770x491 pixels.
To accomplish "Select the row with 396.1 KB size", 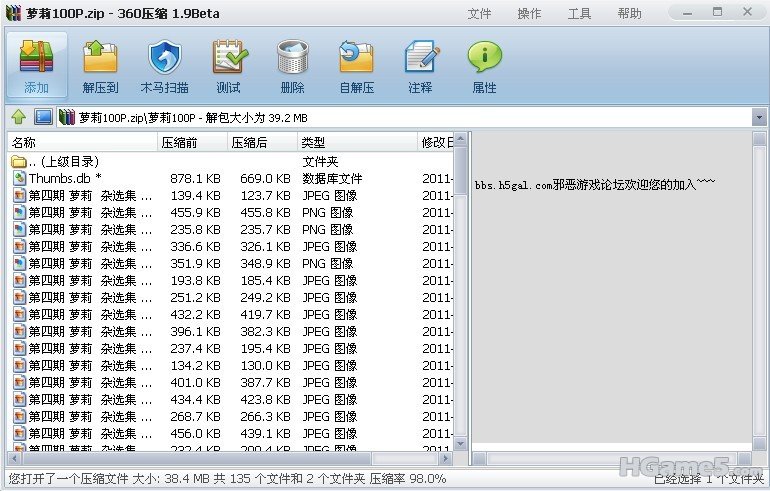I will click(230, 331).
